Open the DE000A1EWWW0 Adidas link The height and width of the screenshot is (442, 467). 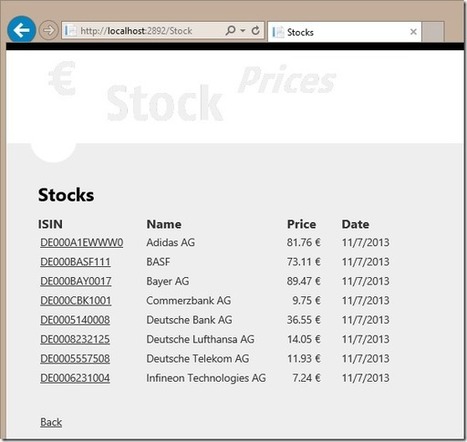82,242
